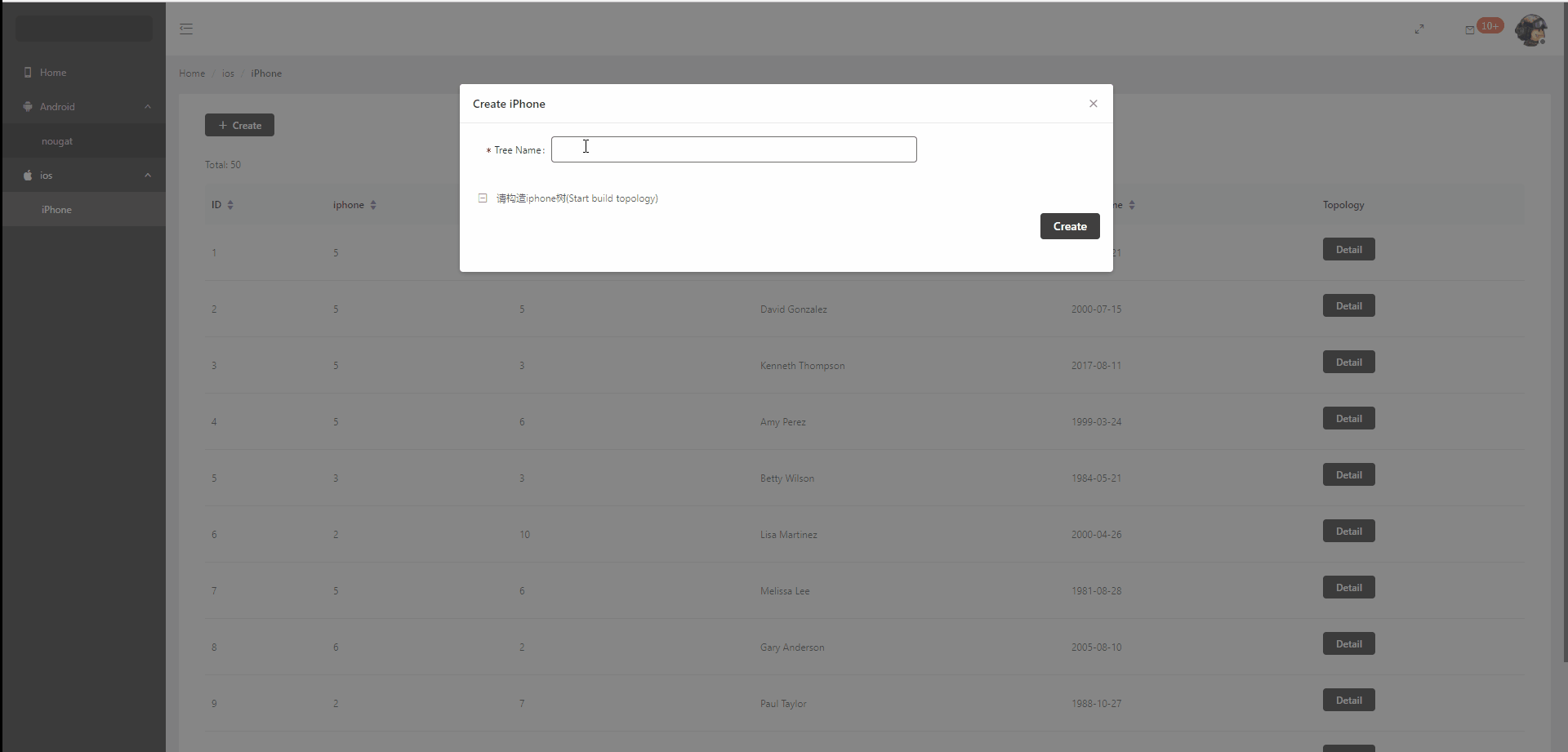This screenshot has height=752, width=1568.
Task: Click the date 1999-03-24
Action: click(1097, 422)
